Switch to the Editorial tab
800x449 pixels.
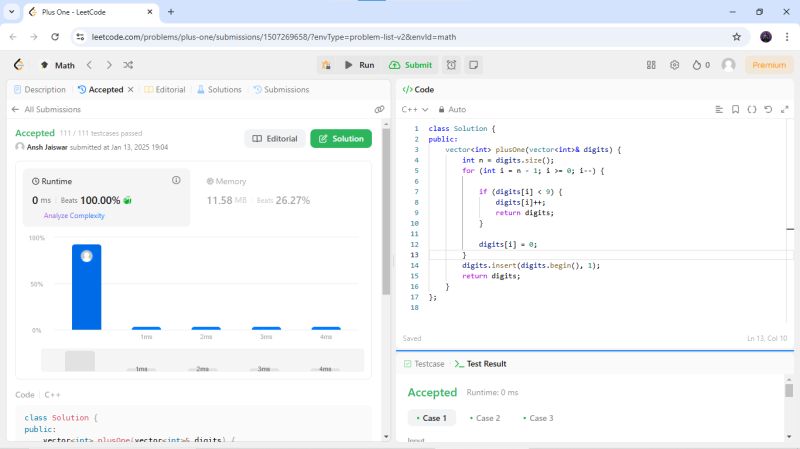(165, 89)
